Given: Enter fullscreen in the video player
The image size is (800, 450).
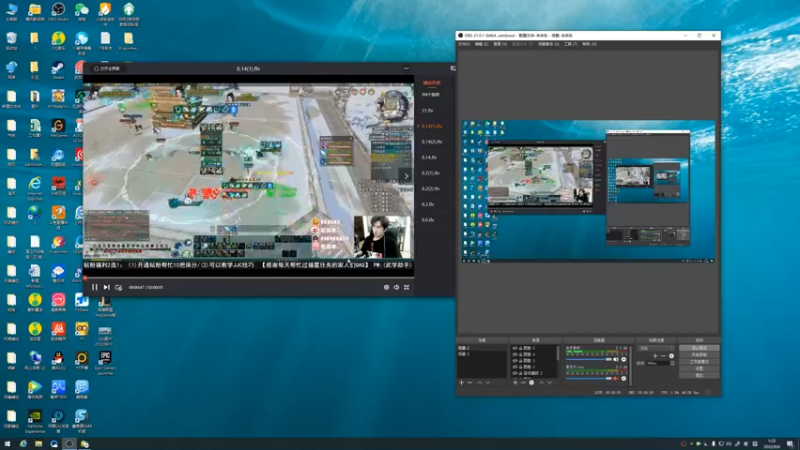Looking at the screenshot, I should pyautogui.click(x=407, y=288).
